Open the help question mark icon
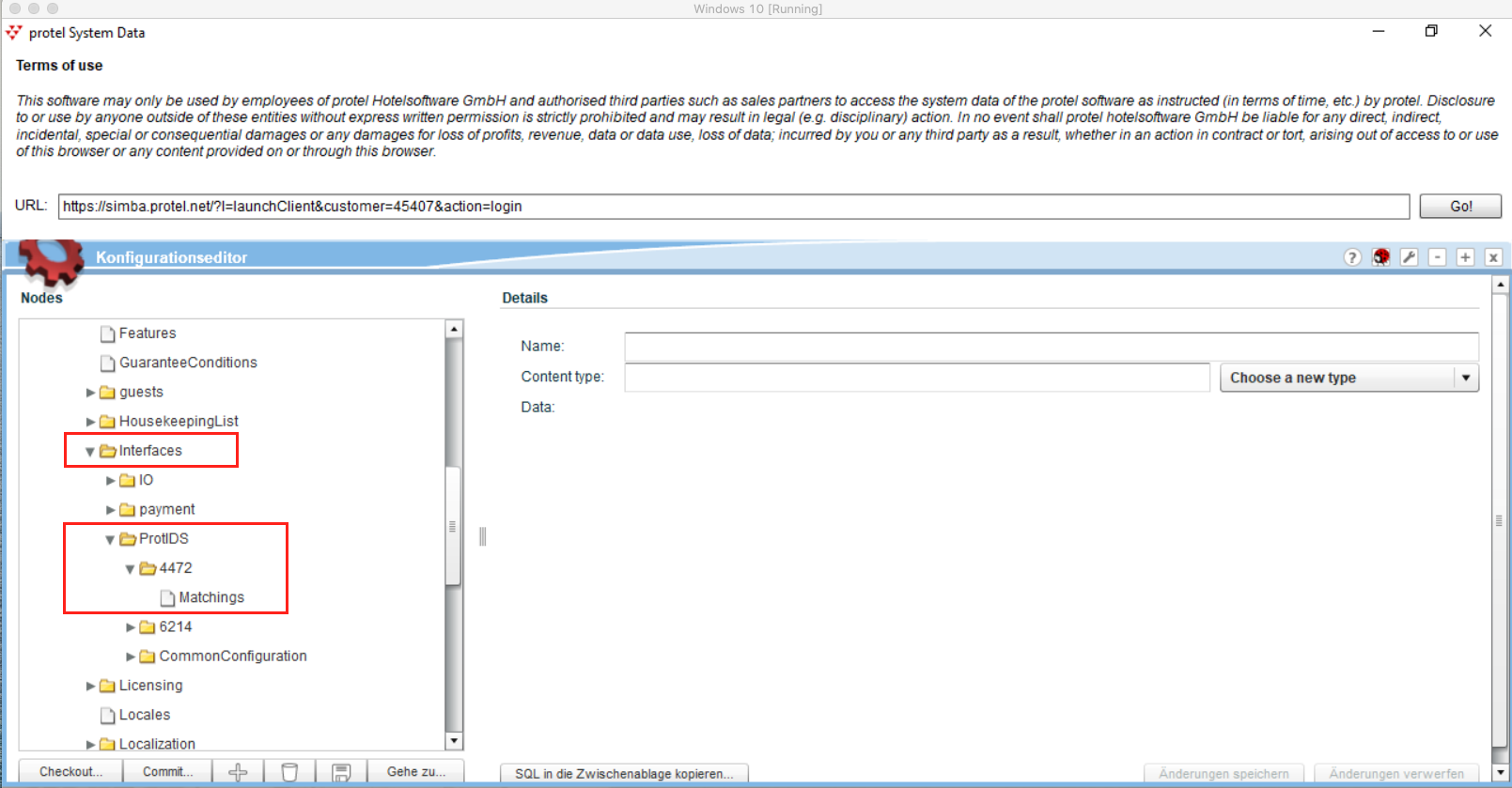1512x788 pixels. [1352, 257]
